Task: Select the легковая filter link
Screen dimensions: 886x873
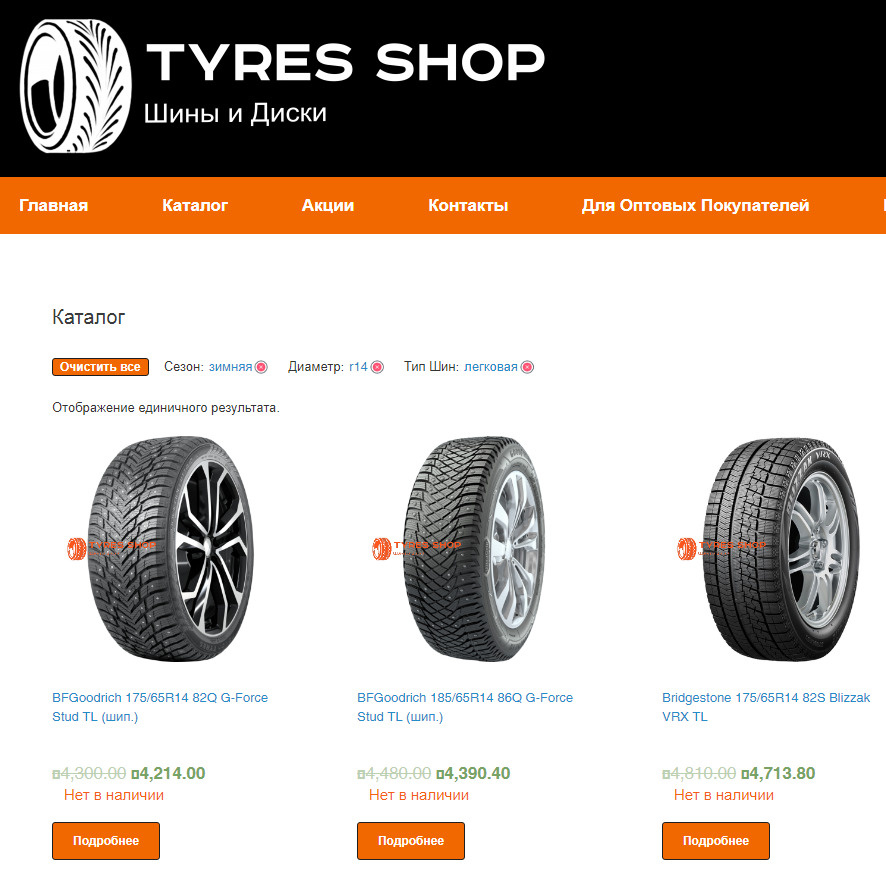Action: coord(490,367)
